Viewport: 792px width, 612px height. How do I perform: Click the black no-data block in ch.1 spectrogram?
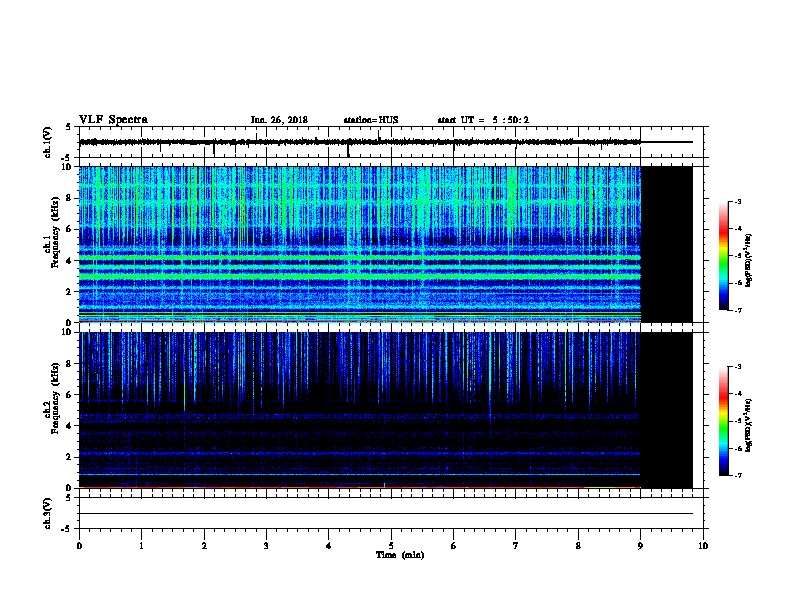click(x=667, y=244)
